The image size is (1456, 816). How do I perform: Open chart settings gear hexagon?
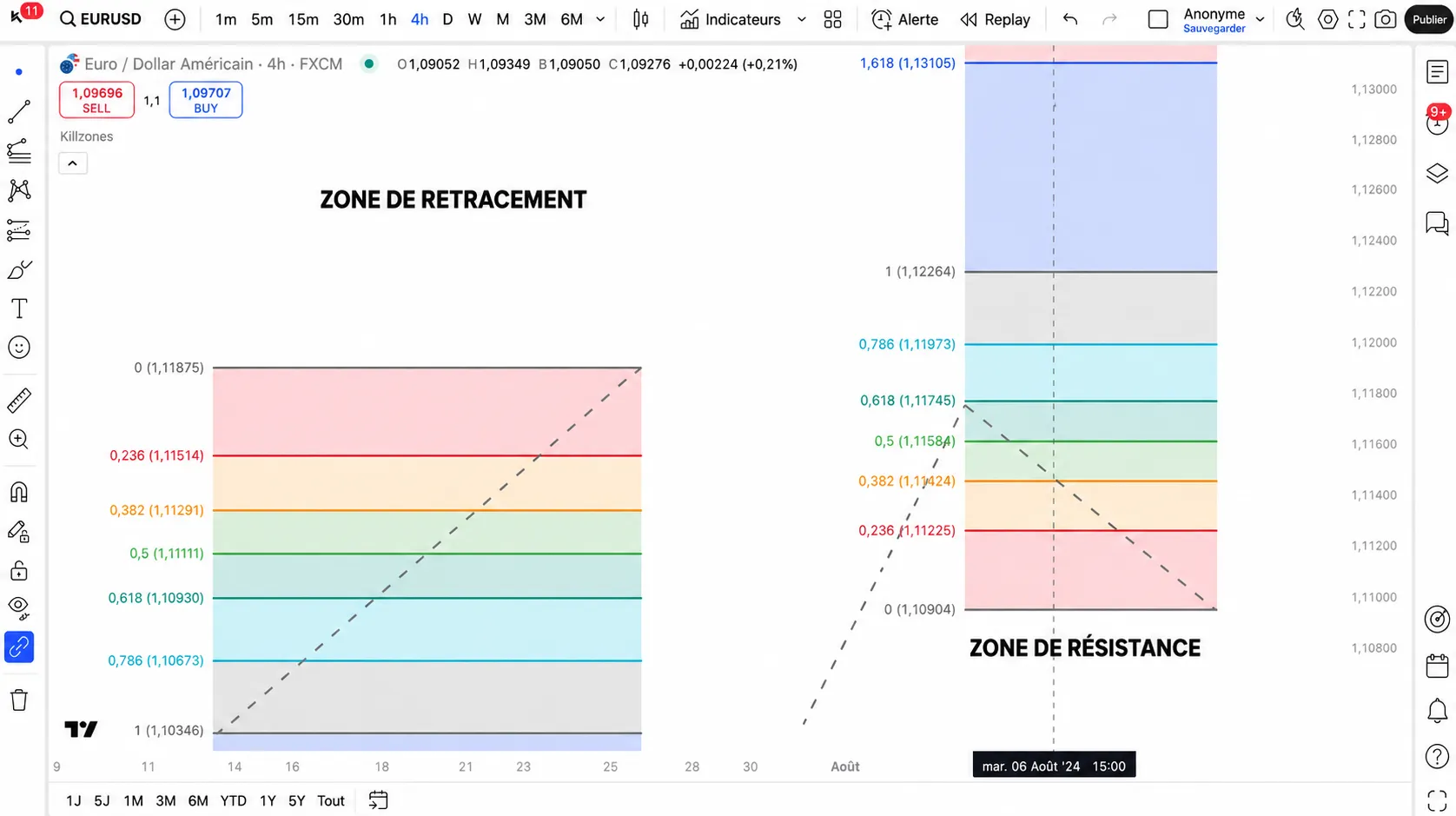click(x=1327, y=19)
